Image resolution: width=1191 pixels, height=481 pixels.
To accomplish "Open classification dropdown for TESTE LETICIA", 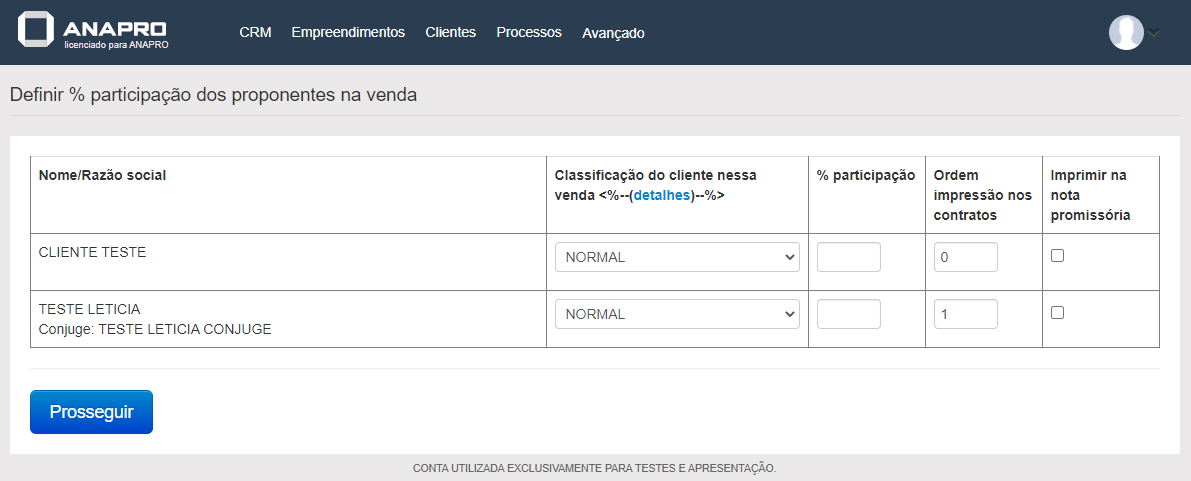I will [x=677, y=314].
